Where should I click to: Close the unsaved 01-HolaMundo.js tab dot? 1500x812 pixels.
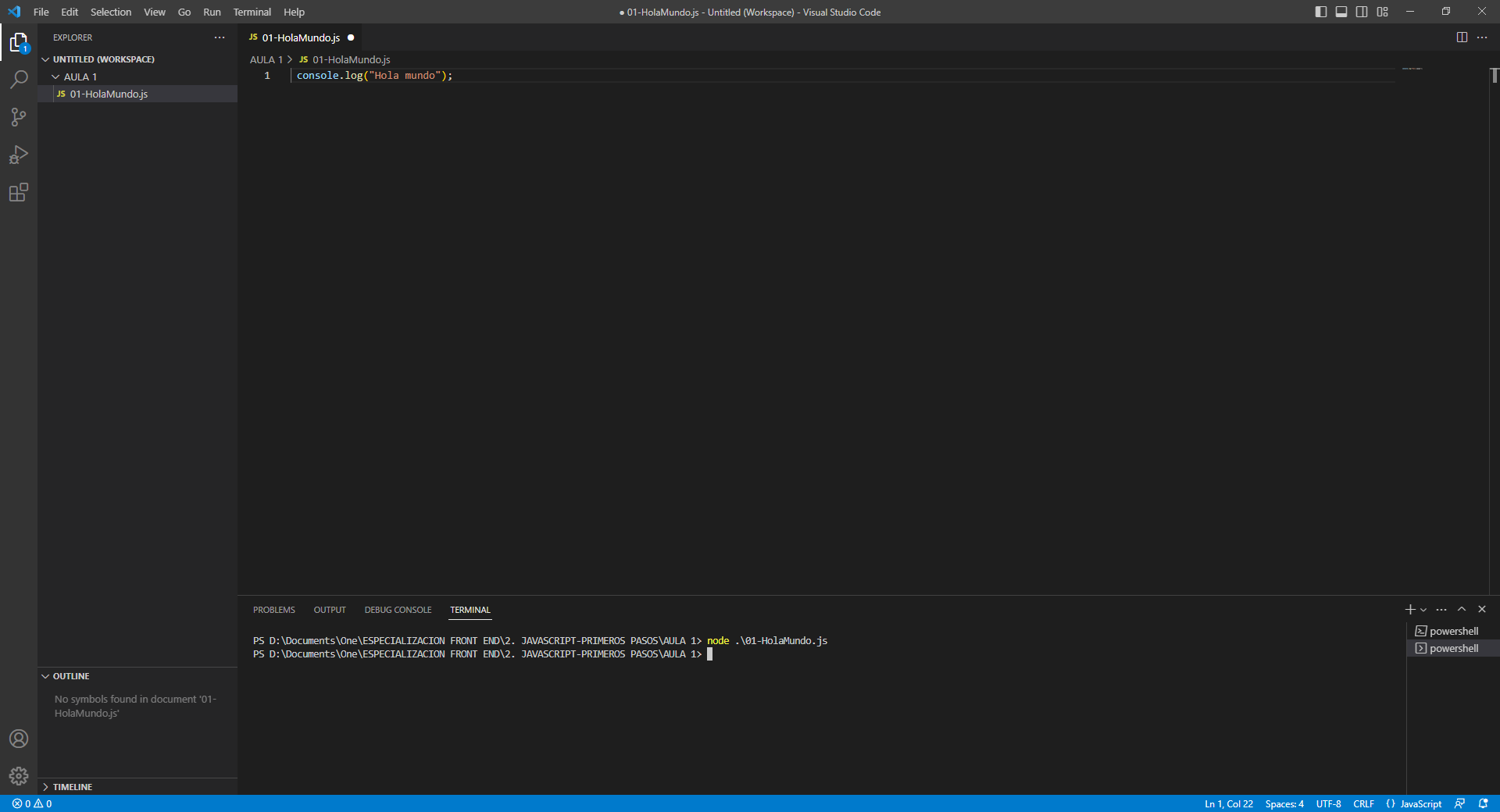351,37
